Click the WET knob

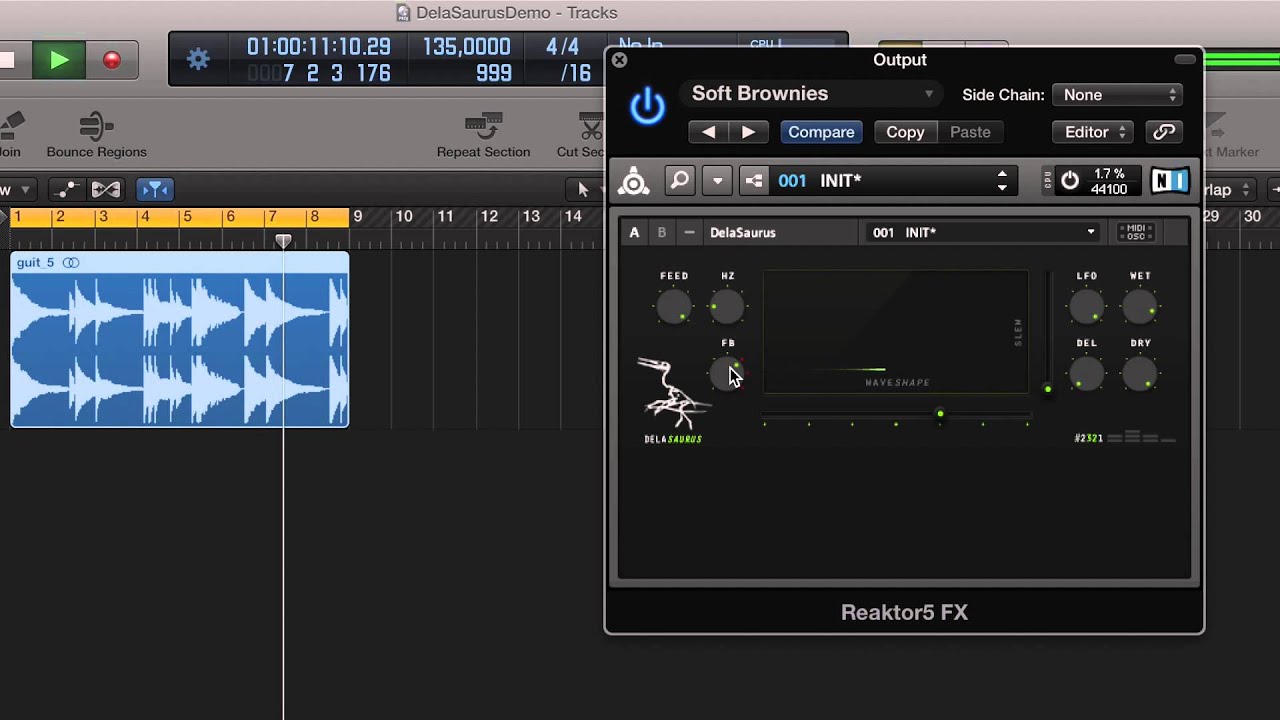(1140, 306)
